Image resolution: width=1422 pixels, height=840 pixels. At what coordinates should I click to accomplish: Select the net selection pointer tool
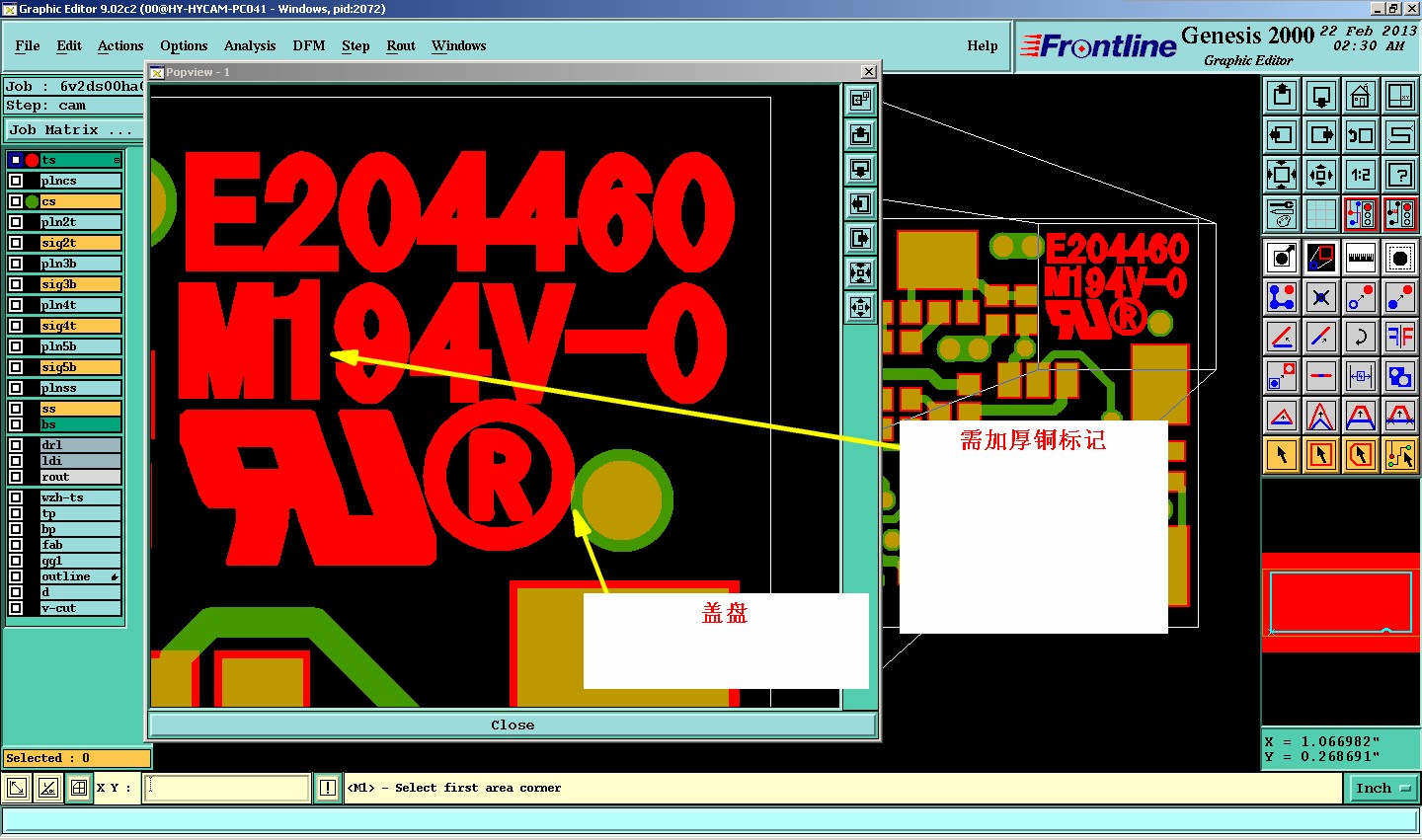click(1400, 455)
